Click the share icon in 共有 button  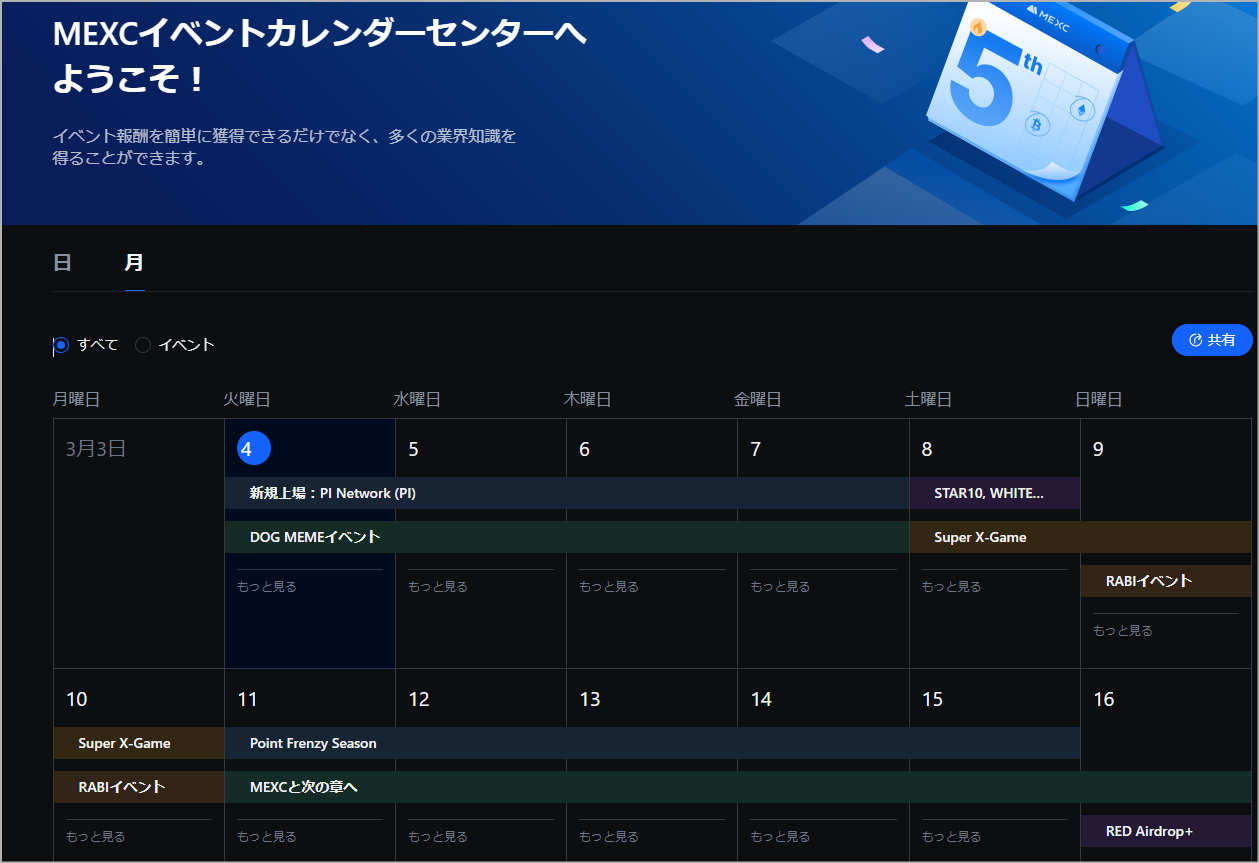pyautogui.click(x=1194, y=340)
